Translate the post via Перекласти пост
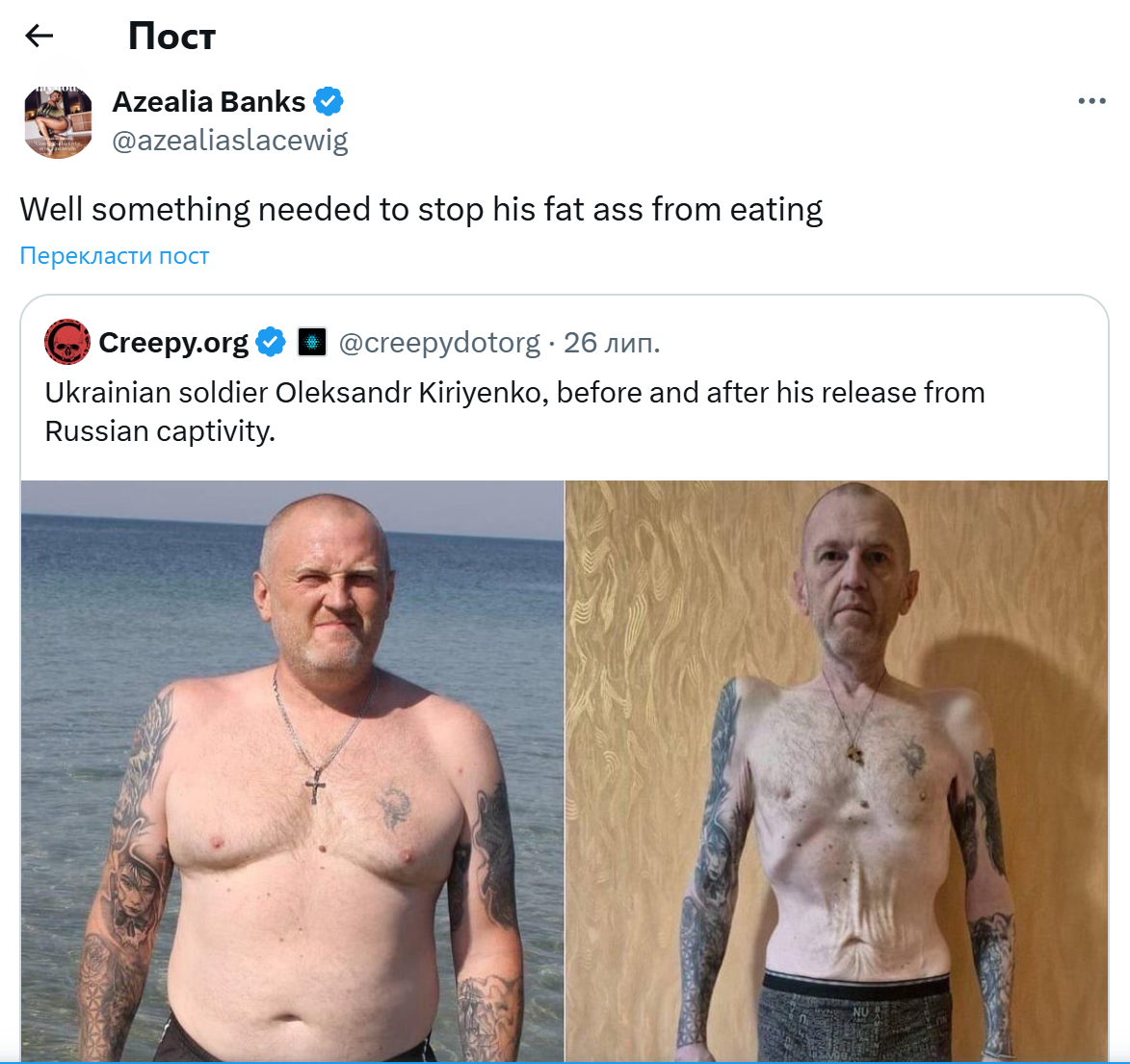 coord(115,256)
